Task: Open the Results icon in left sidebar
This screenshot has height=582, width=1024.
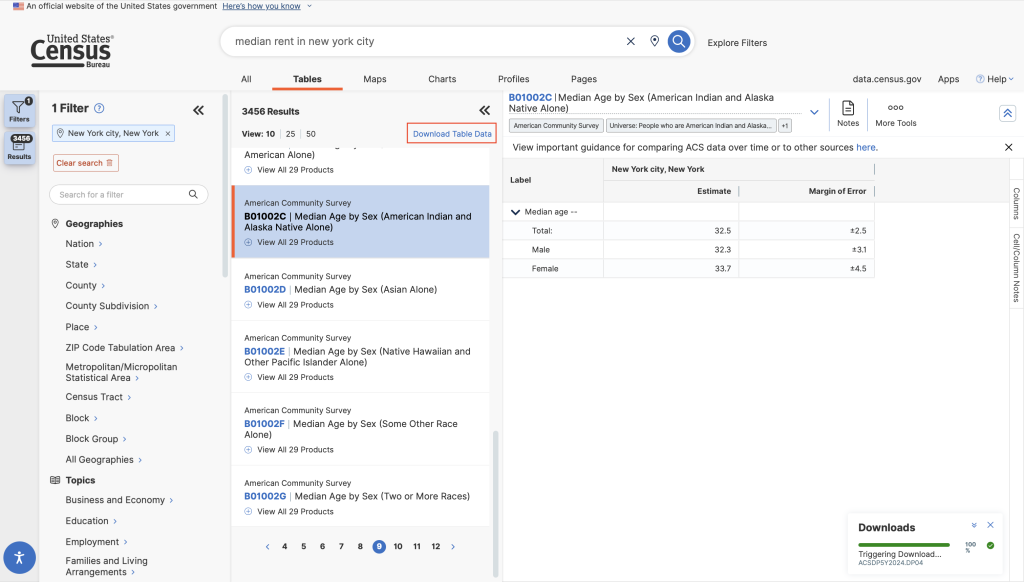Action: [x=20, y=148]
